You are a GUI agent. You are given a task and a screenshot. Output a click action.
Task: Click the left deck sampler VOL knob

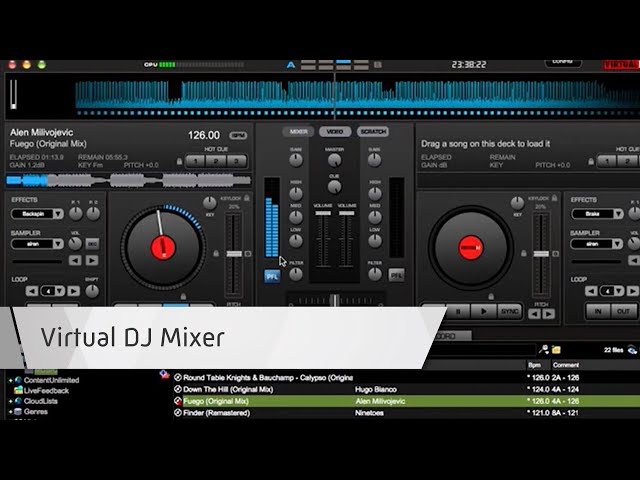point(75,244)
